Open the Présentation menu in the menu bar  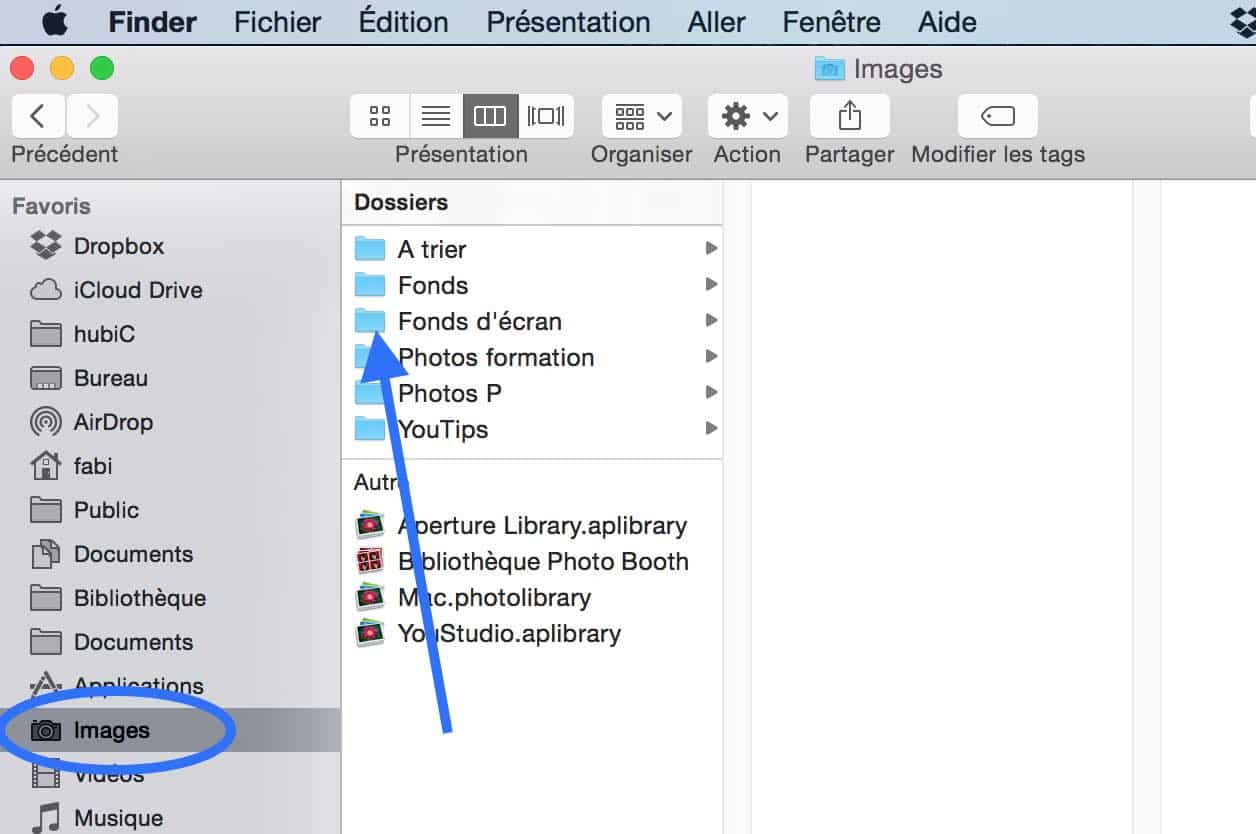click(x=568, y=21)
